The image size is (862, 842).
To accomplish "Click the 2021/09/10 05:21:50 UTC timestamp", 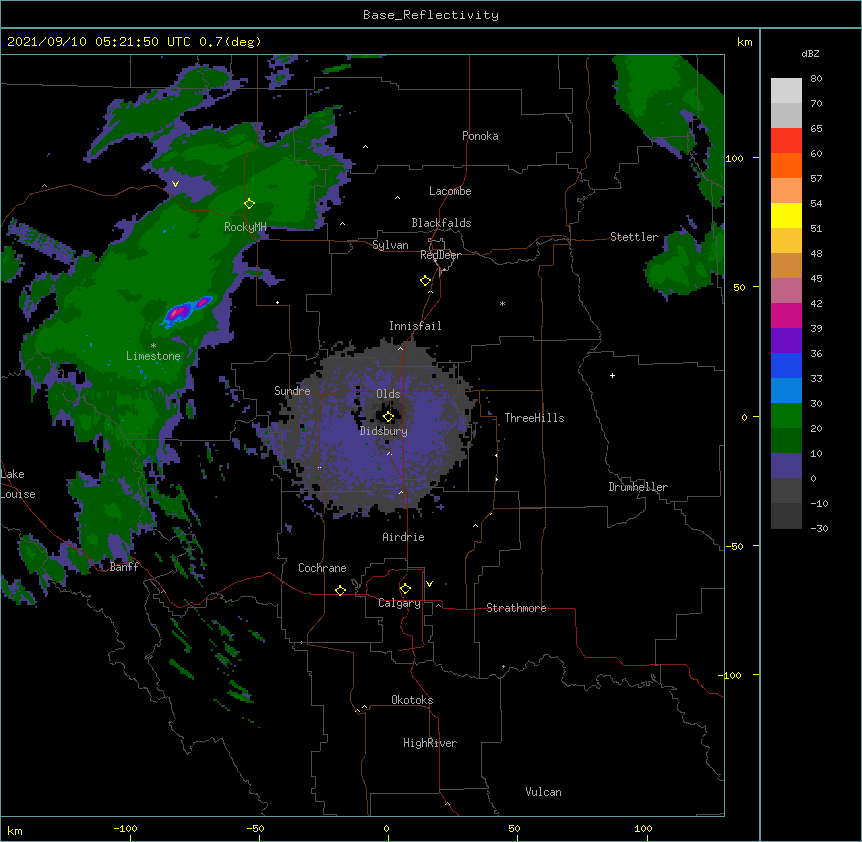I will 99,42.
